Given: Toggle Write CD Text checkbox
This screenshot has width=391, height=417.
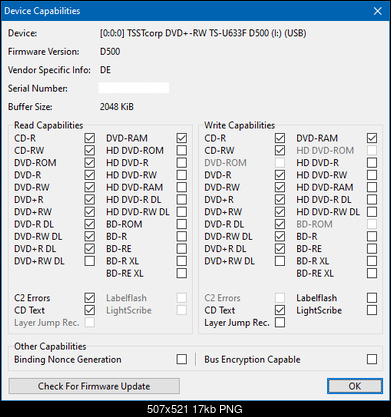Looking at the screenshot, I should point(280,310).
